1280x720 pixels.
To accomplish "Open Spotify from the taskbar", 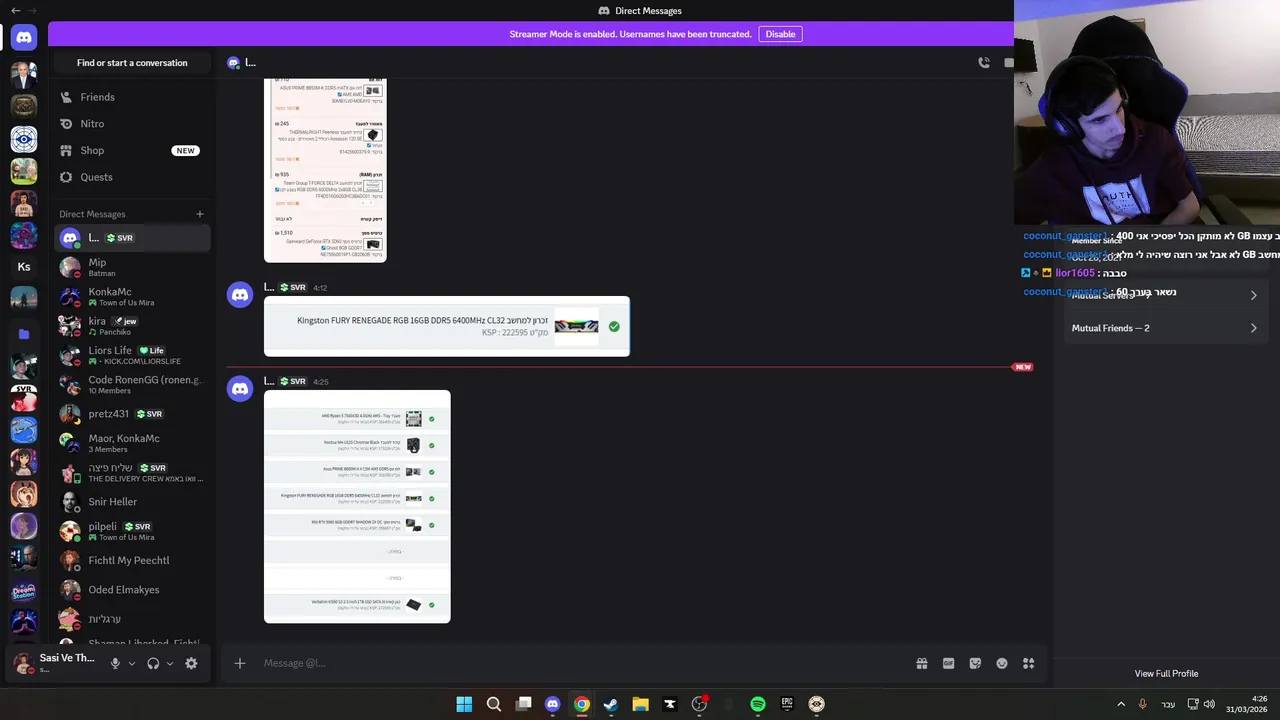I will [758, 704].
